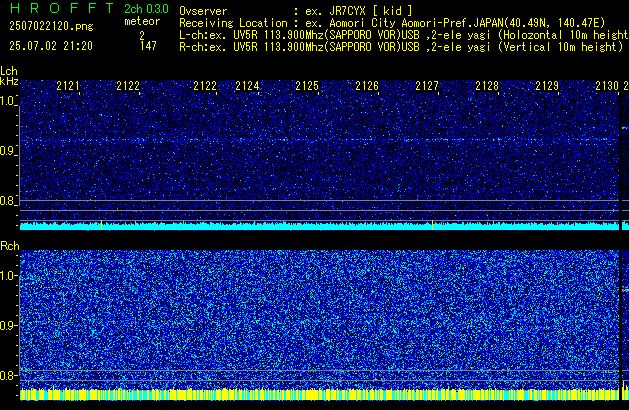
Task: Click the observer line with JR7CYX
Action: pyautogui.click(x=296, y=11)
